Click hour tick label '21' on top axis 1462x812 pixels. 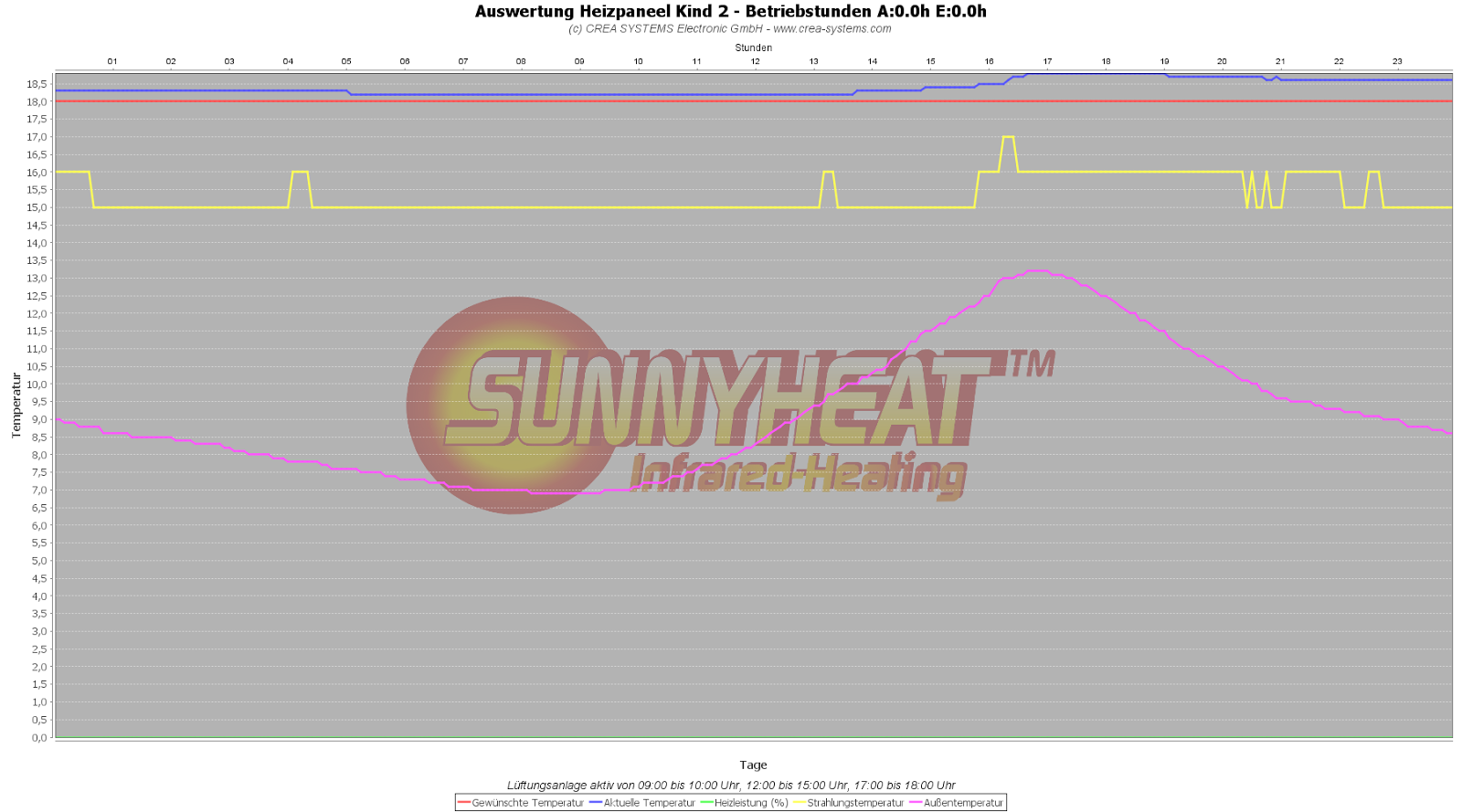[x=1280, y=61]
